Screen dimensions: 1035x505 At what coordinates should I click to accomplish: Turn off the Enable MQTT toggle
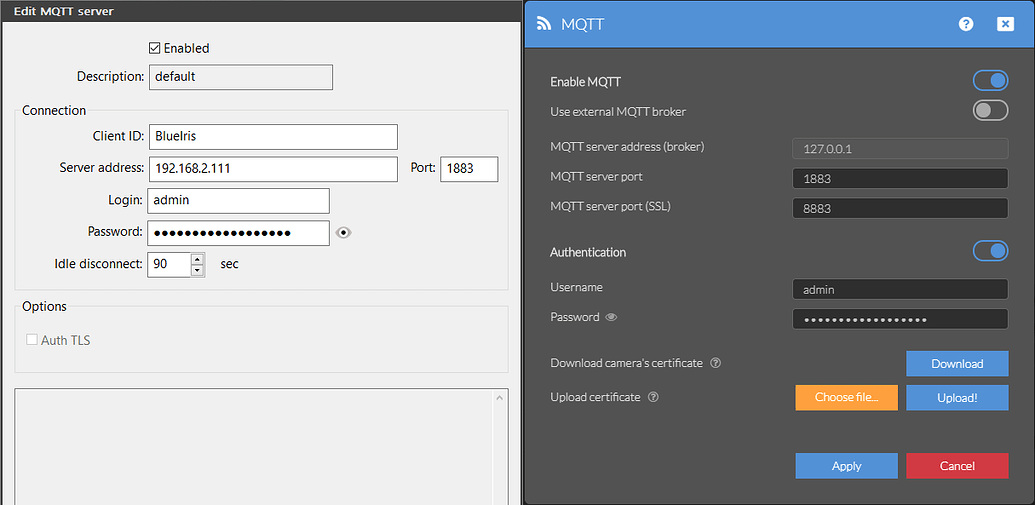(x=990, y=81)
